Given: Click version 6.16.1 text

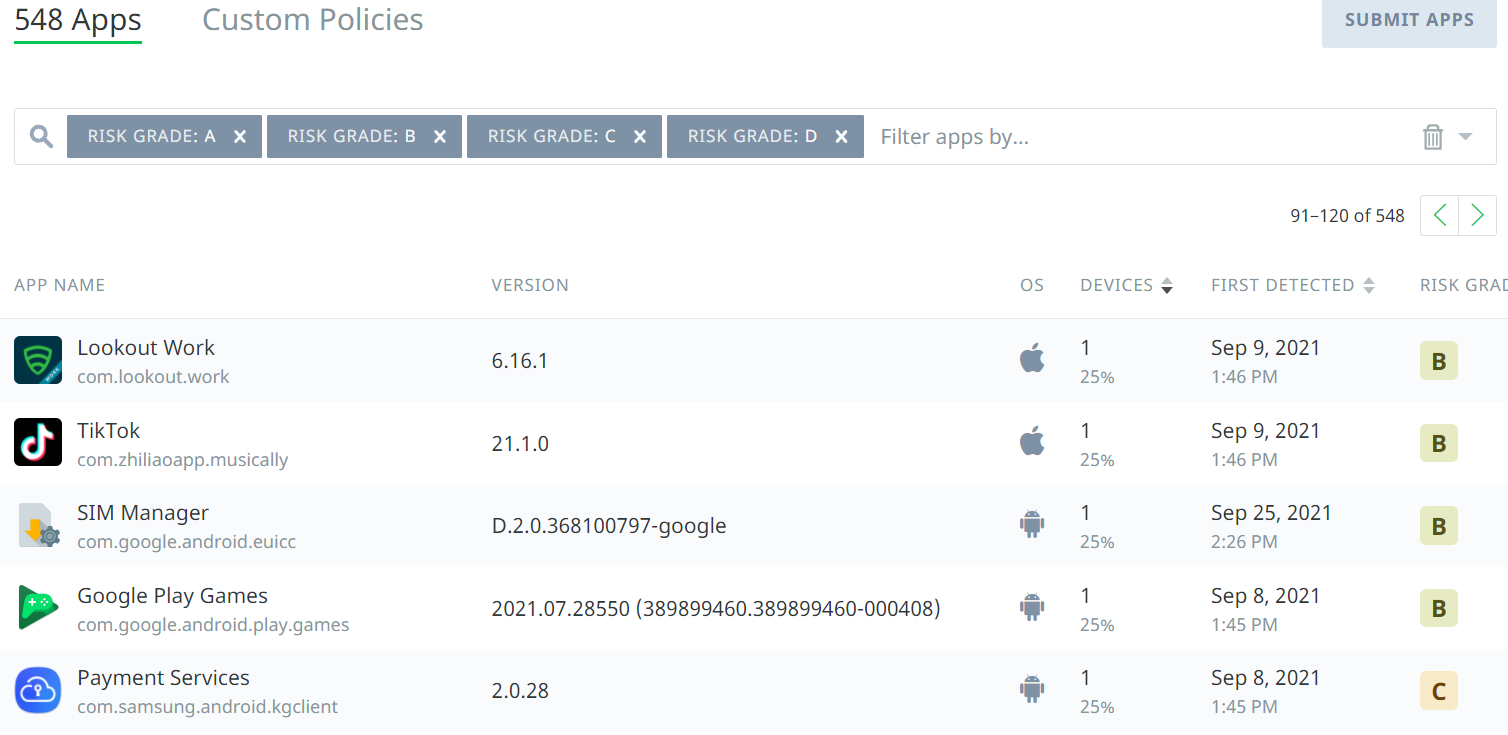Looking at the screenshot, I should tap(520, 361).
